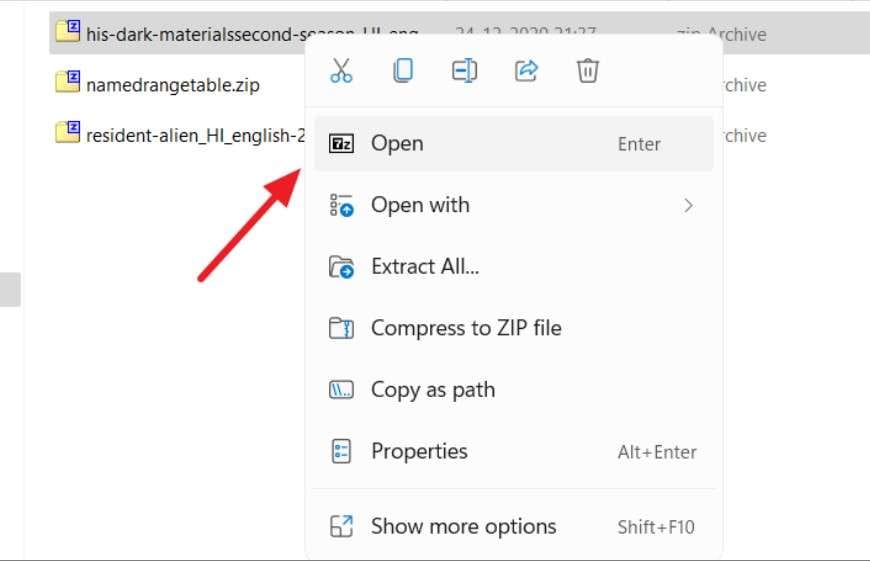Select Compress to ZIP file
This screenshot has width=870, height=562.
466,329
